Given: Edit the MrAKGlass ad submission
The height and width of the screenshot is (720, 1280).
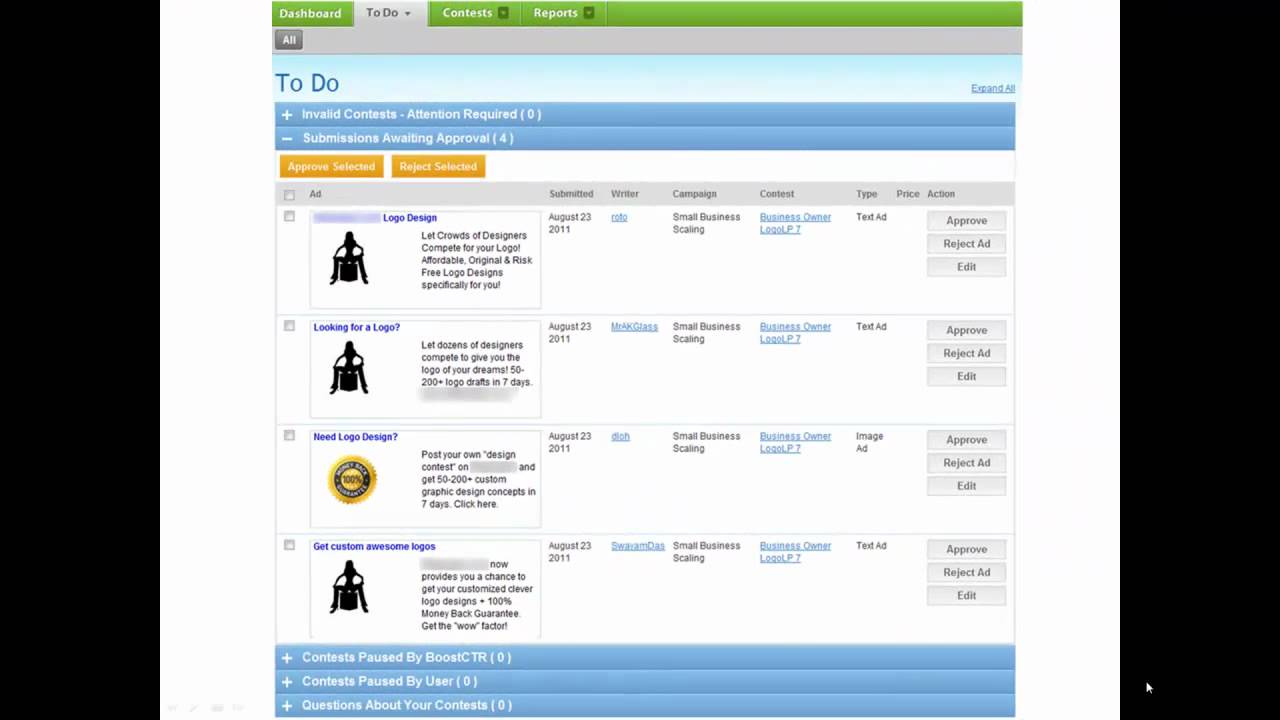Looking at the screenshot, I should (966, 376).
